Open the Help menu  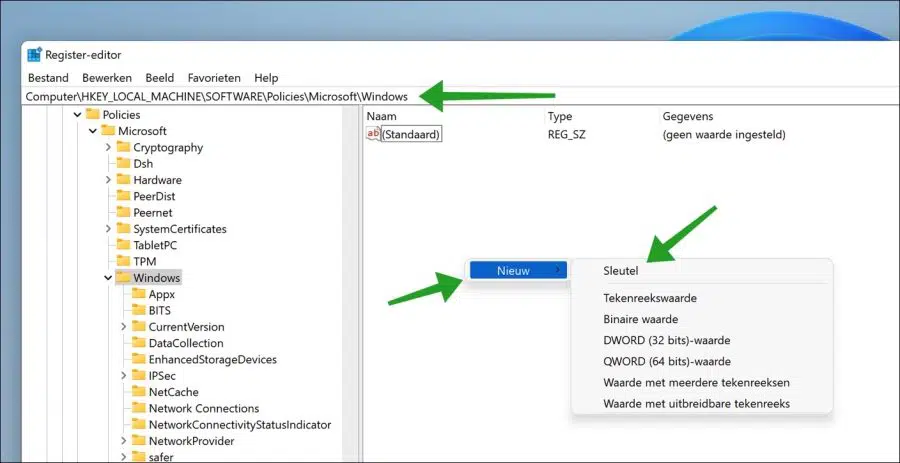pyautogui.click(x=266, y=78)
